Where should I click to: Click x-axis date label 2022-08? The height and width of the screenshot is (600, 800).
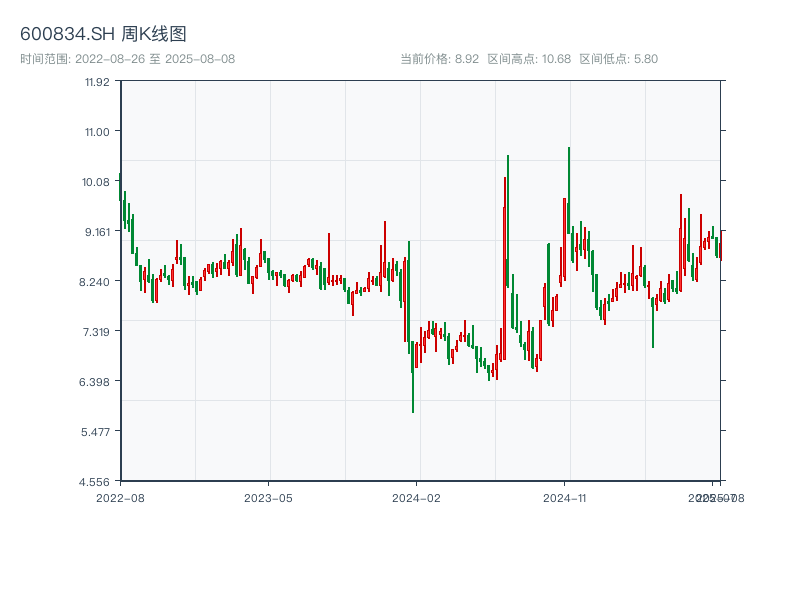tap(120, 498)
